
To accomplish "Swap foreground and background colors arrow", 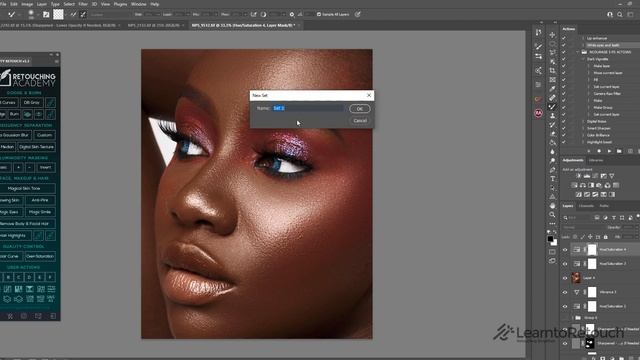I will pos(555,232).
